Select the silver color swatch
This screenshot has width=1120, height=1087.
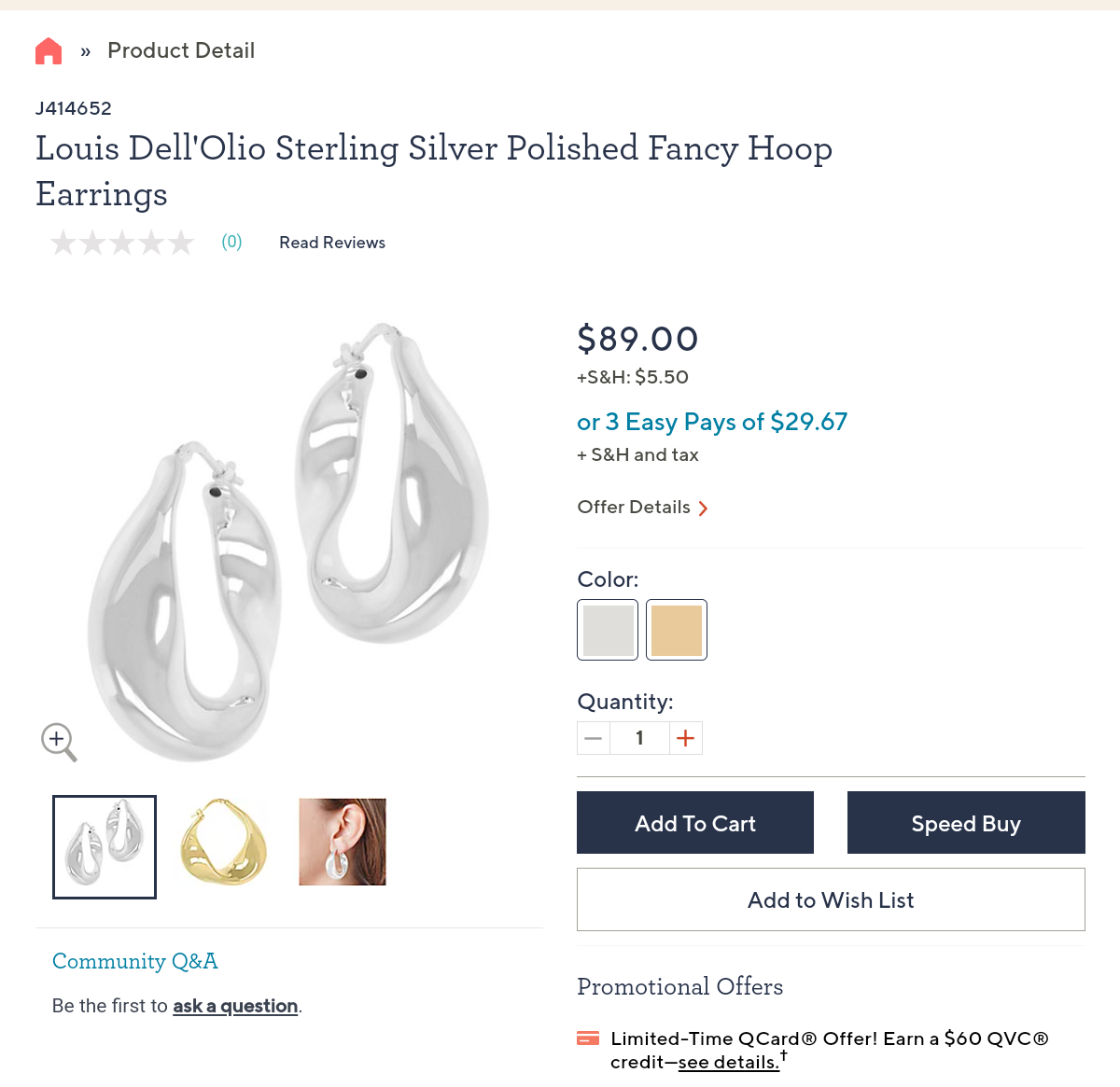pyautogui.click(x=608, y=630)
